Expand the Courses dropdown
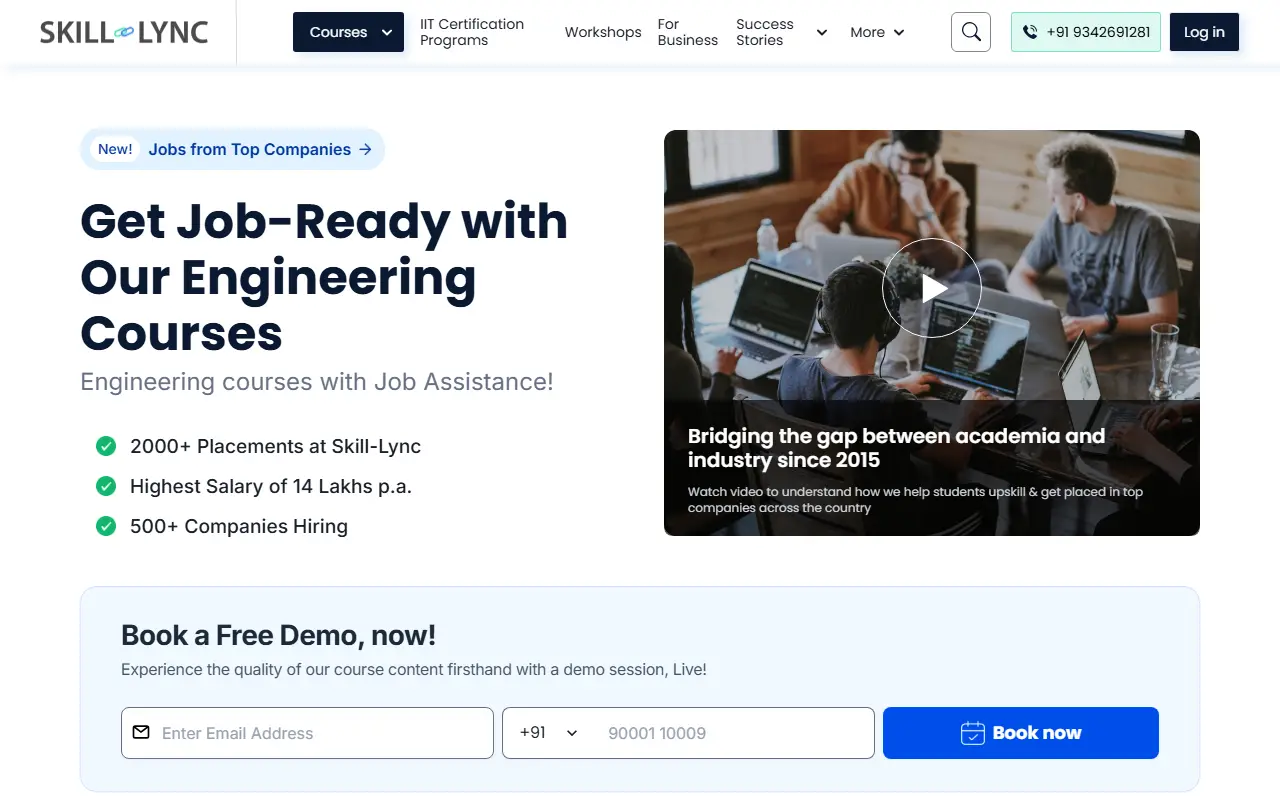1280x800 pixels. pyautogui.click(x=348, y=32)
